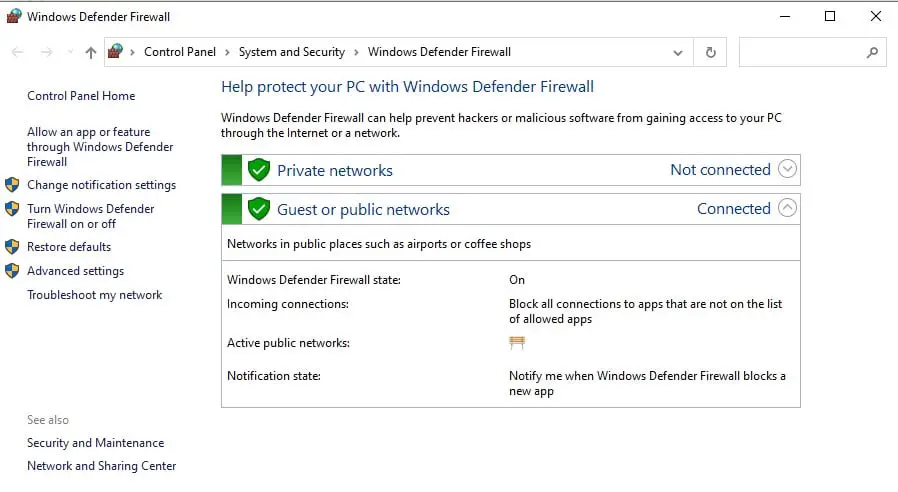Screen dimensions: 898x492
Task: Select Windows Defender Firewall breadcrumb
Action: [439, 52]
